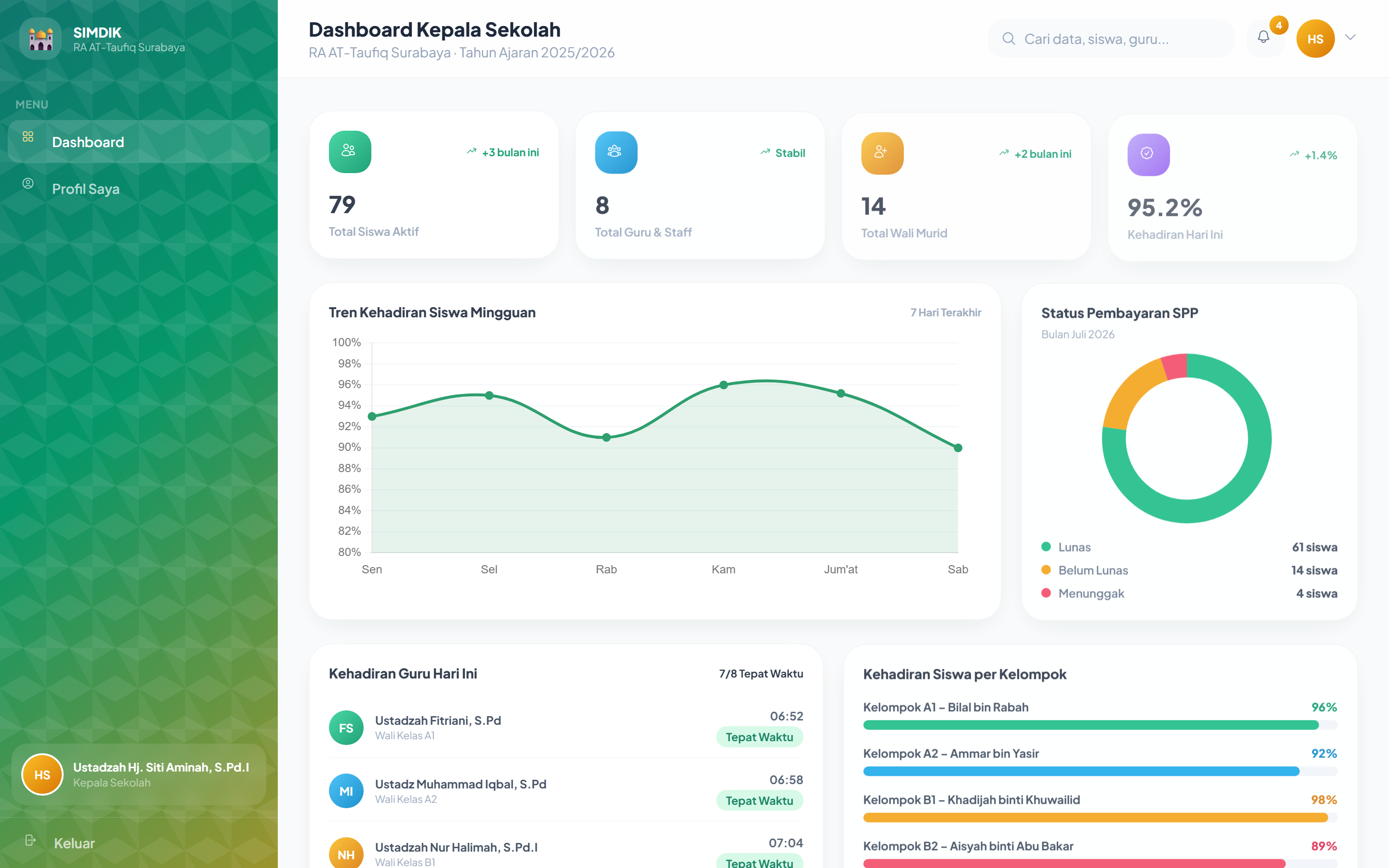
Task: Click the magnifier search icon
Action: point(1008,39)
